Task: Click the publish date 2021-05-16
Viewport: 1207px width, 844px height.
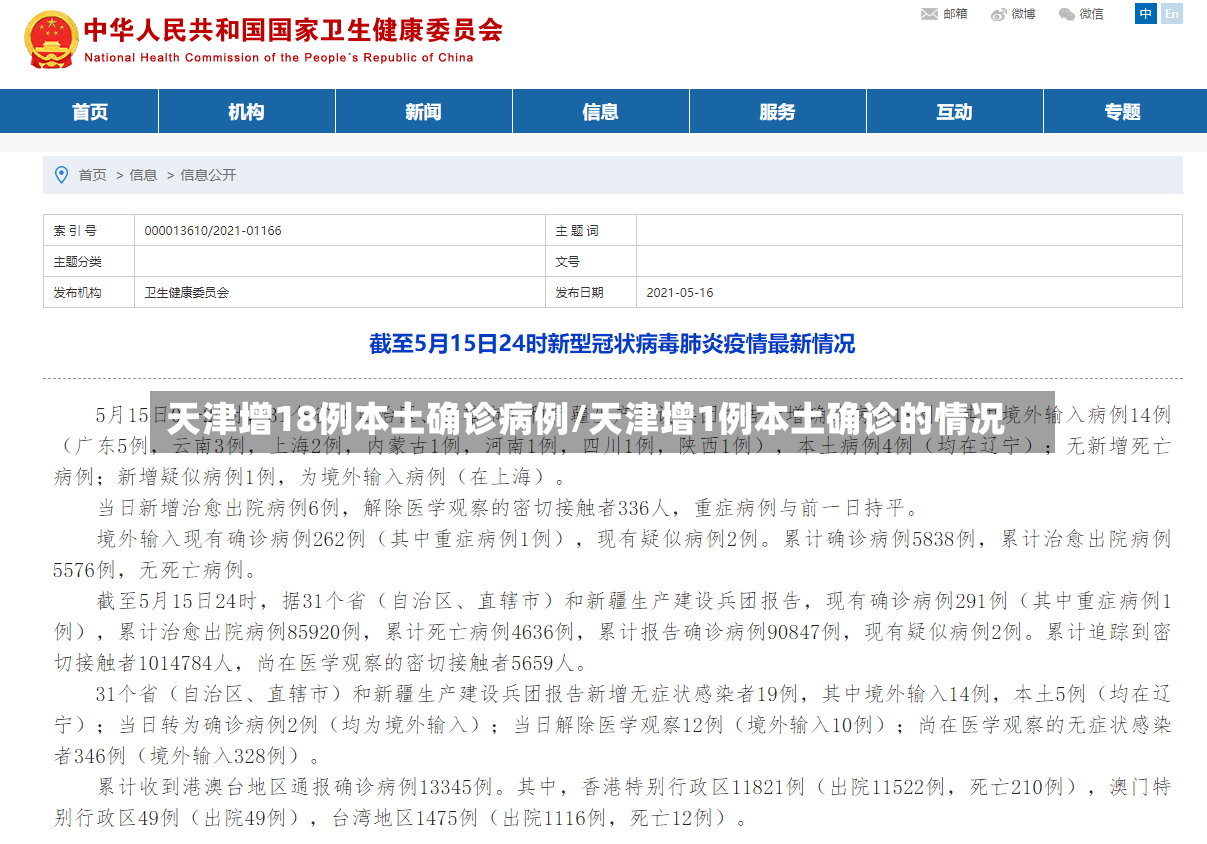Action: coord(680,293)
